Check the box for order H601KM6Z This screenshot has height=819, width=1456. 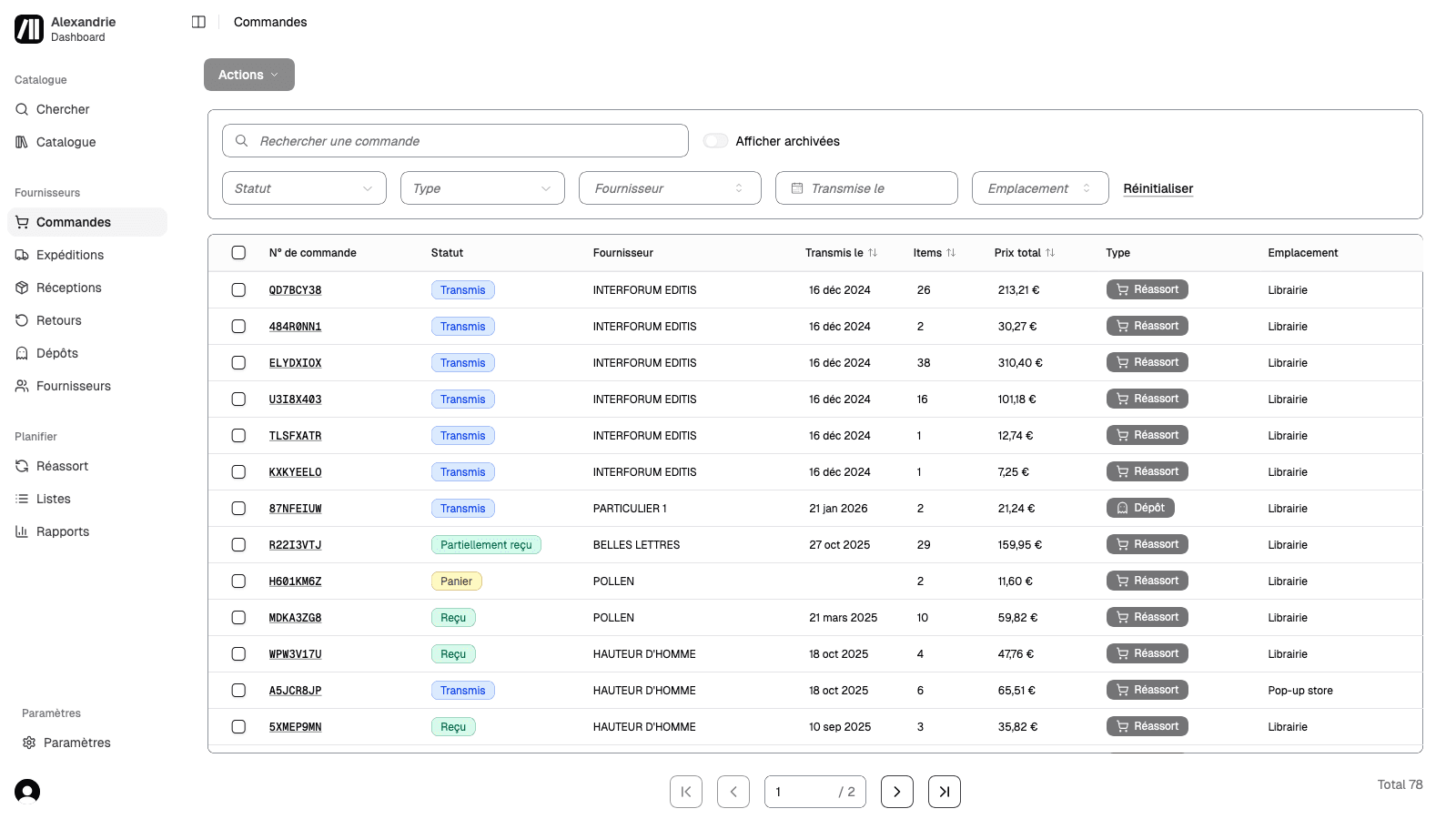point(238,581)
